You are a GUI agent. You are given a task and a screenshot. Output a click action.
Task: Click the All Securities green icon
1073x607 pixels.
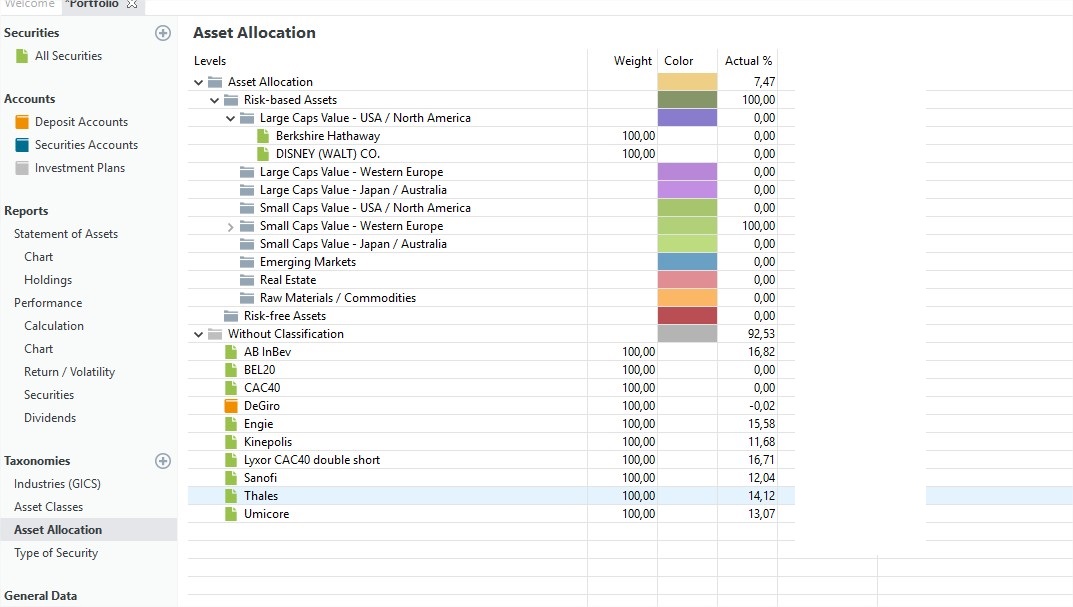pyautogui.click(x=22, y=56)
